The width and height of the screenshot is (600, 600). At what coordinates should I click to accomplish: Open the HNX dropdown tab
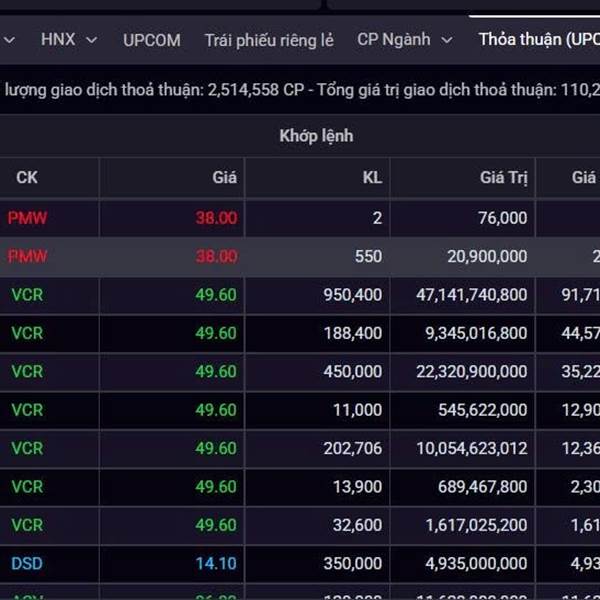click(69, 39)
